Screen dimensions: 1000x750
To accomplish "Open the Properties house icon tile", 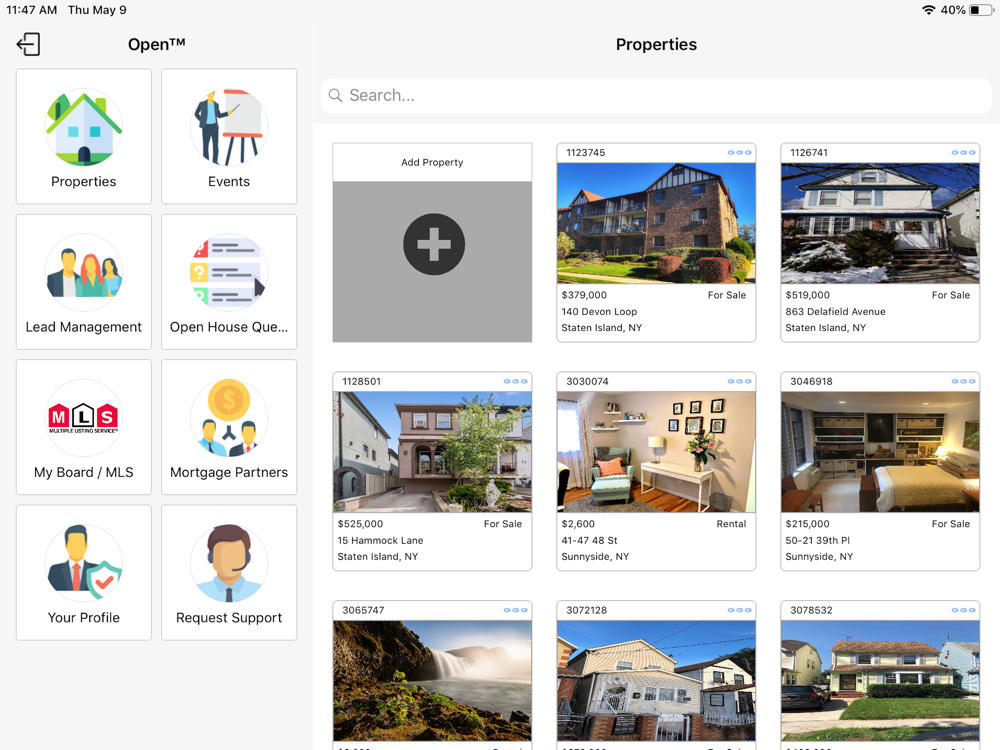I will click(84, 127).
